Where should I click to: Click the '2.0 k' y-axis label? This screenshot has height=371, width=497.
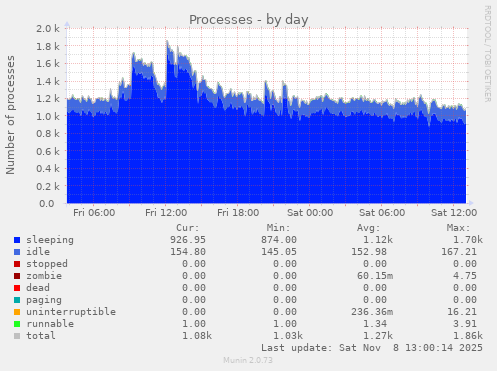(48, 29)
